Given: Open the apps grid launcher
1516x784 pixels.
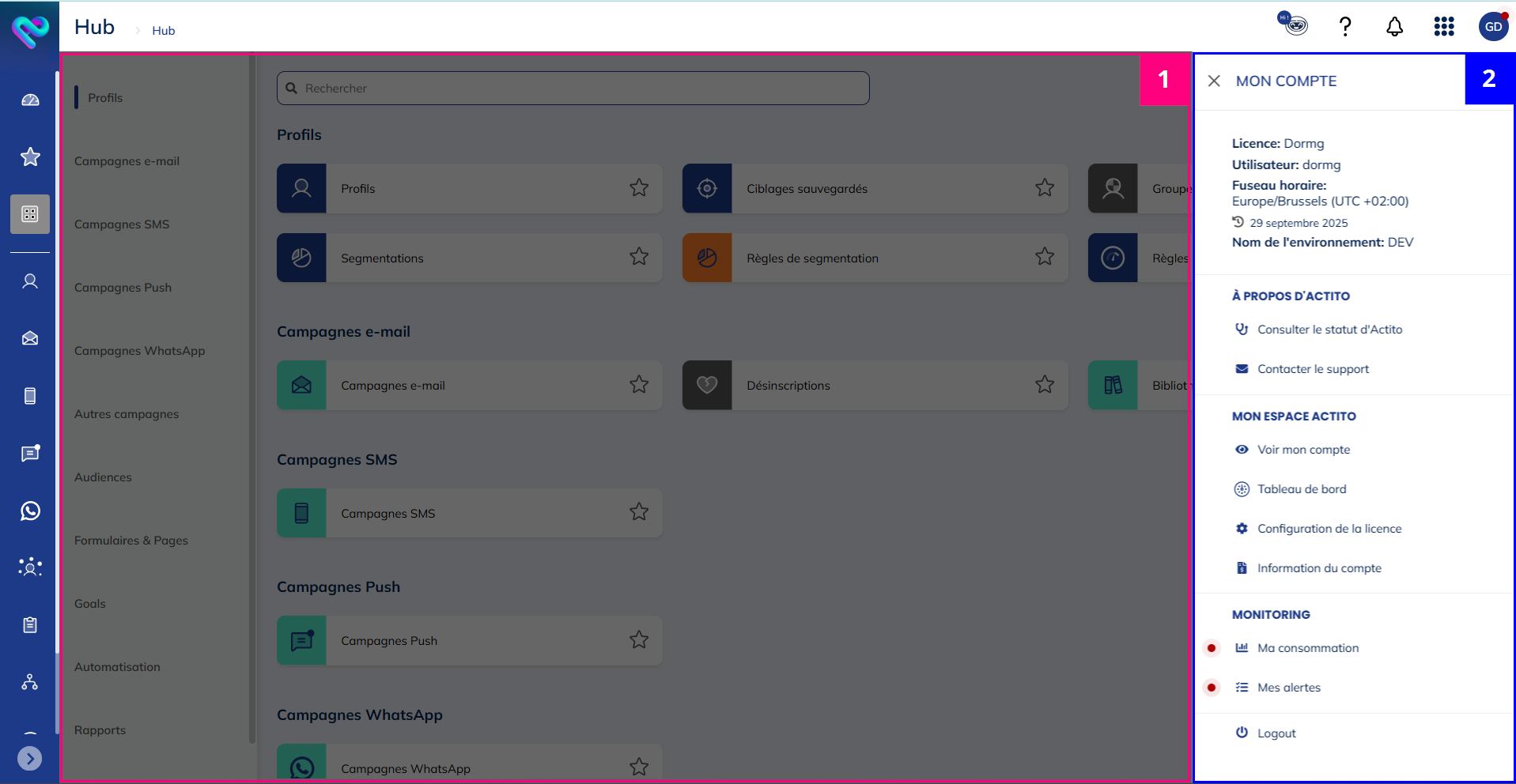Looking at the screenshot, I should 1444,27.
